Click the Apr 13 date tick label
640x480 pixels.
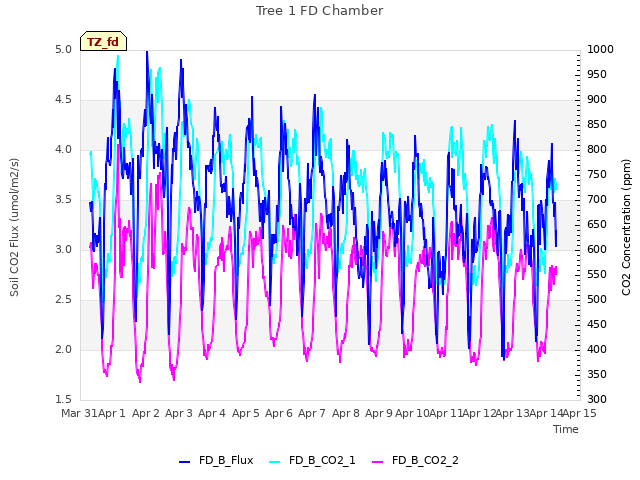513,413
